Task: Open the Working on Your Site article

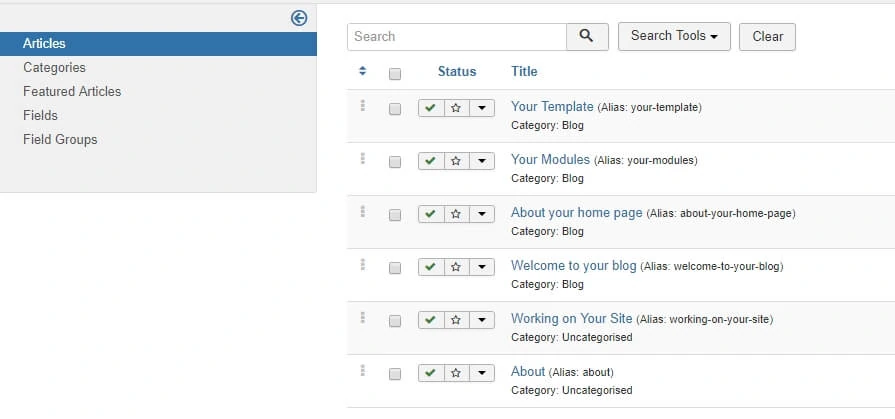Action: click(571, 319)
